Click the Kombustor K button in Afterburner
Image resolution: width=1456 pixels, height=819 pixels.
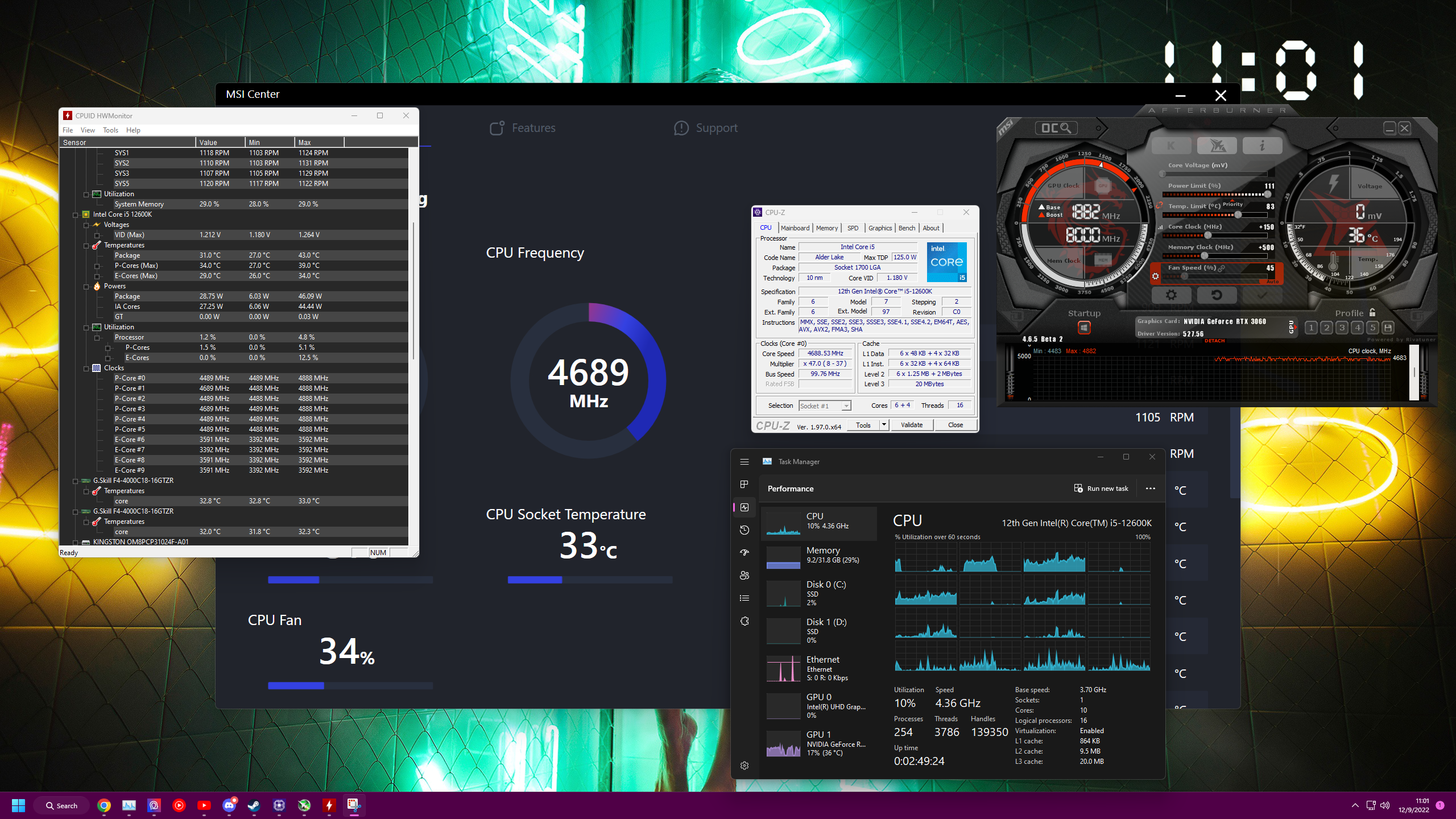pyautogui.click(x=1171, y=146)
